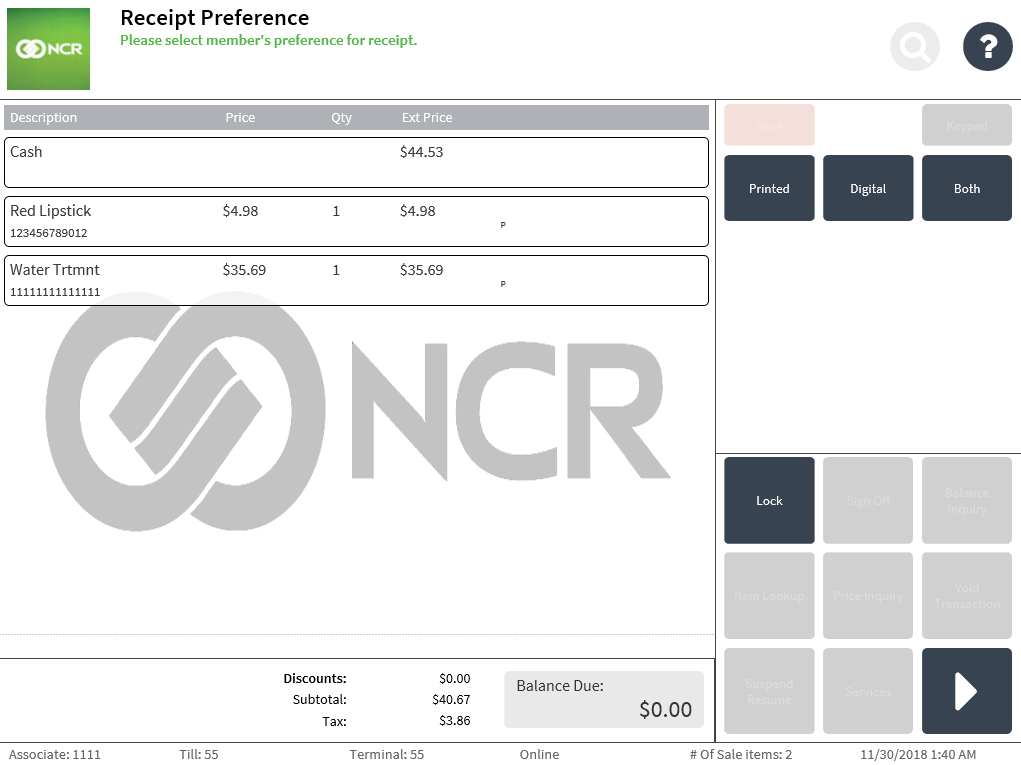Click the NCR logo tile in header
1021x765 pixels.
48,49
